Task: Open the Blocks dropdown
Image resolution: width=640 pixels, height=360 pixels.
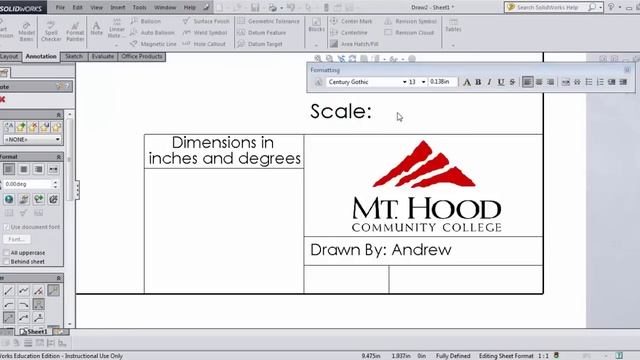Action: [x=316, y=45]
